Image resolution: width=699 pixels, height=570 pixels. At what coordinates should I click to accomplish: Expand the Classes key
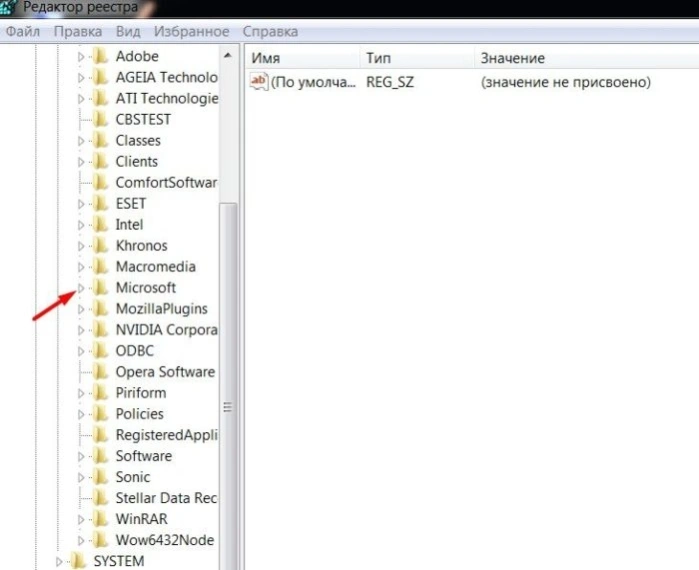[81, 141]
